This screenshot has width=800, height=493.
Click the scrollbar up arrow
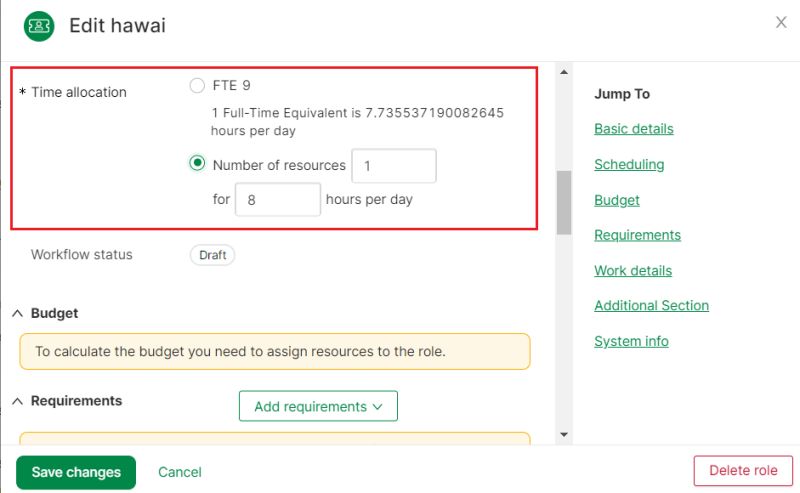pos(564,72)
